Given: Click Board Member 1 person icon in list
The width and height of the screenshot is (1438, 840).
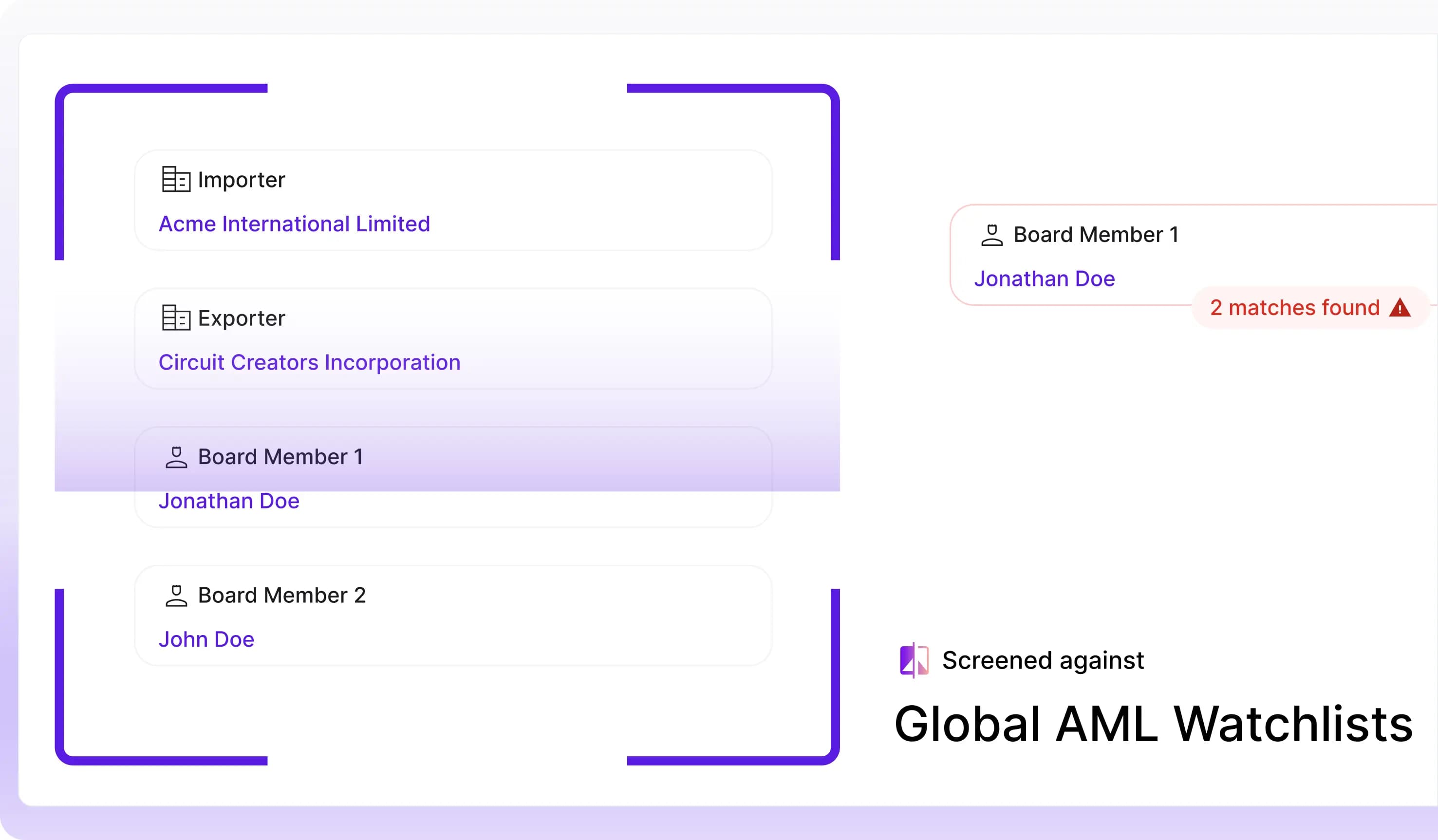Looking at the screenshot, I should point(176,457).
